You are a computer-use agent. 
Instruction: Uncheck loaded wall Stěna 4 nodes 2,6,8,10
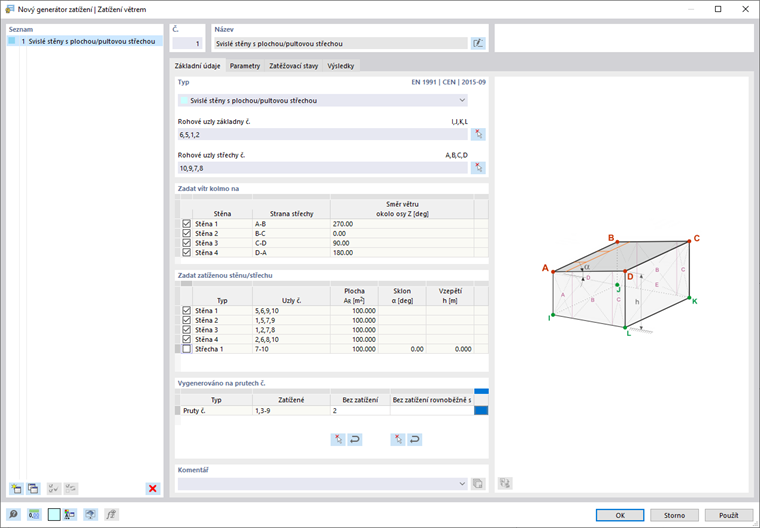click(x=187, y=339)
